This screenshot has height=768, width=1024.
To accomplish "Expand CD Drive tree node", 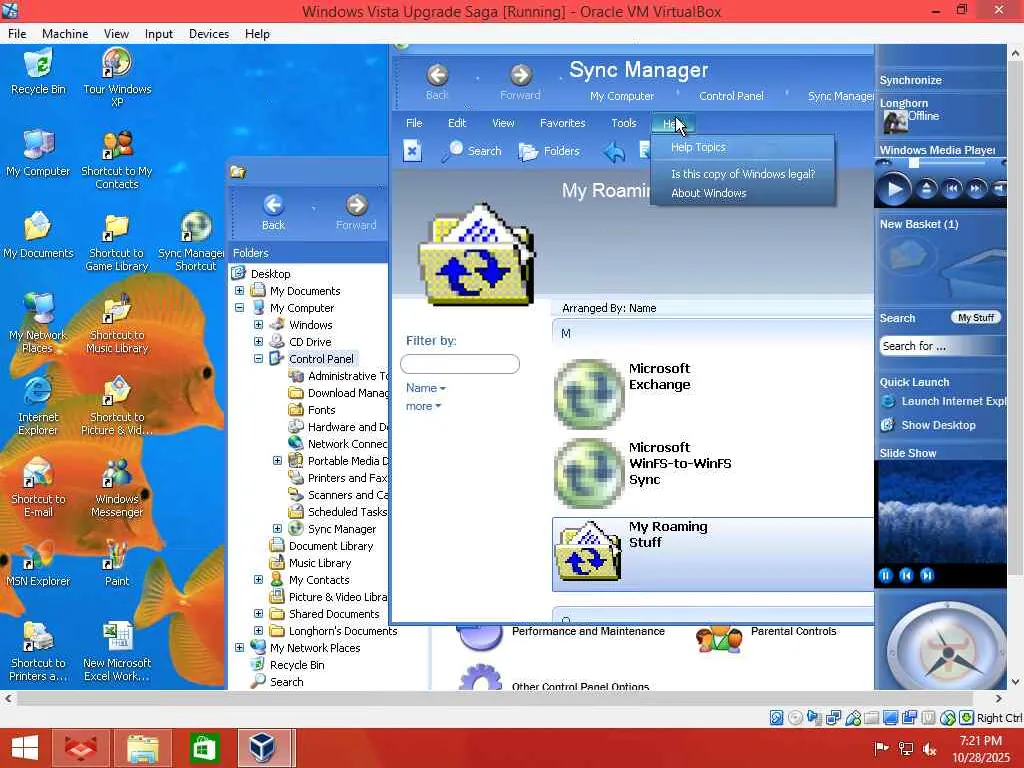I will click(x=259, y=342).
